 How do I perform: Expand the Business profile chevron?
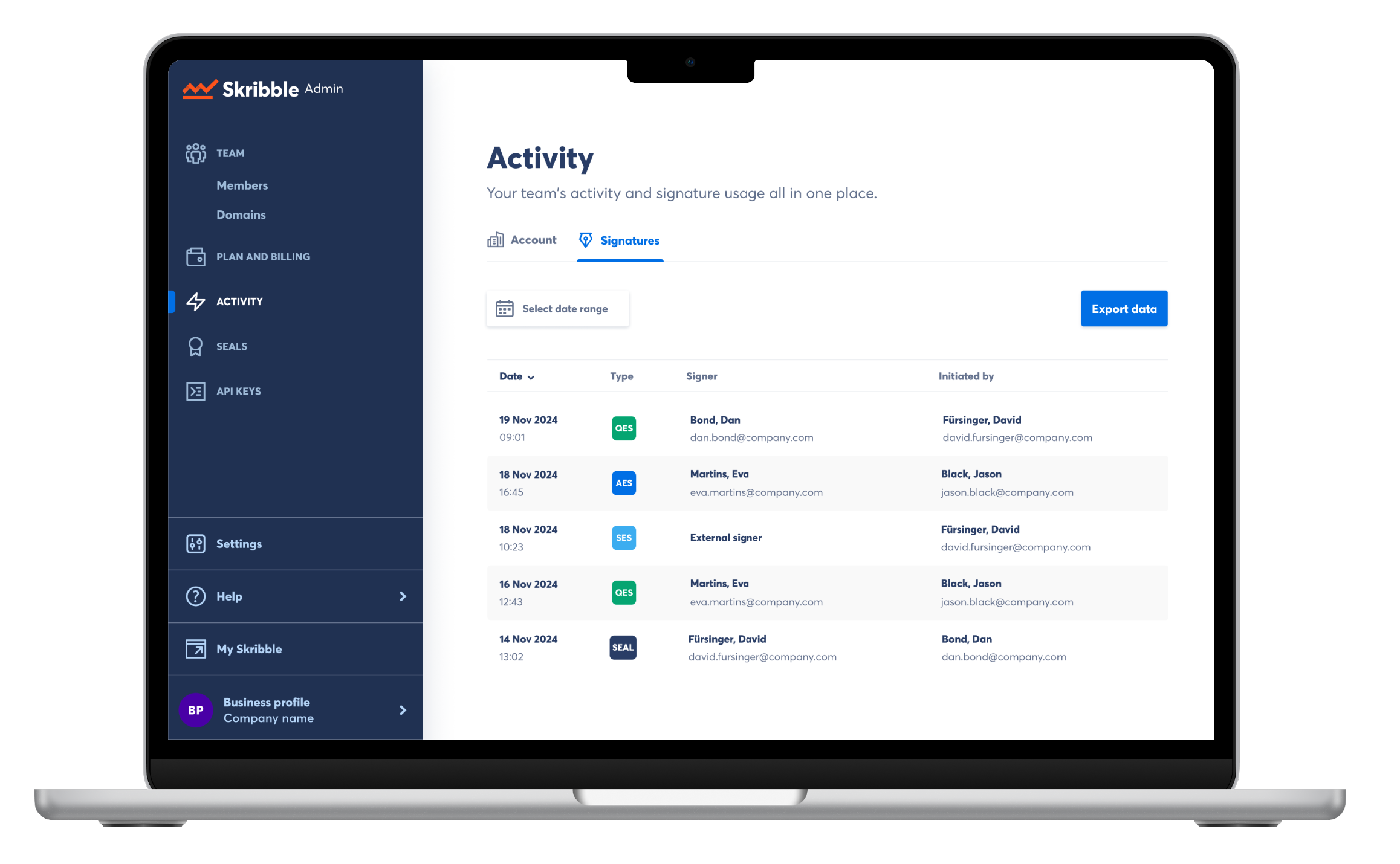click(x=403, y=710)
